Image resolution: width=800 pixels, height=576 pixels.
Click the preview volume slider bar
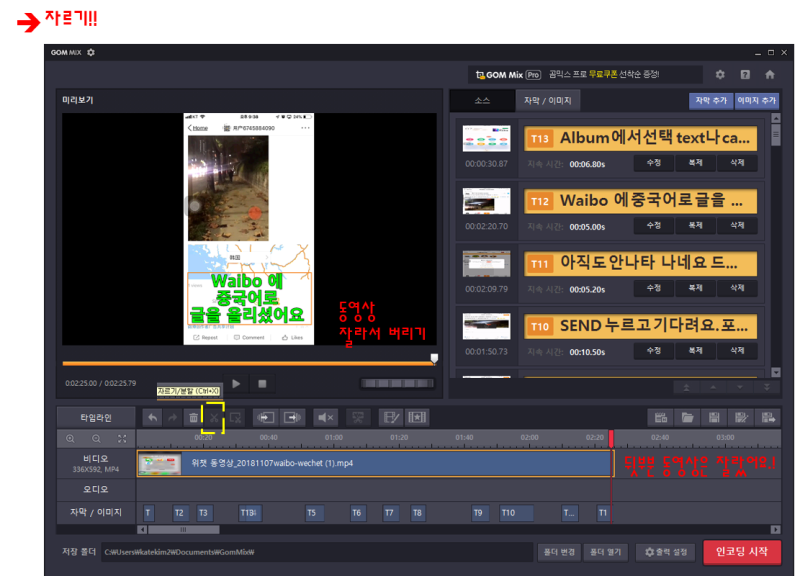pos(397,383)
